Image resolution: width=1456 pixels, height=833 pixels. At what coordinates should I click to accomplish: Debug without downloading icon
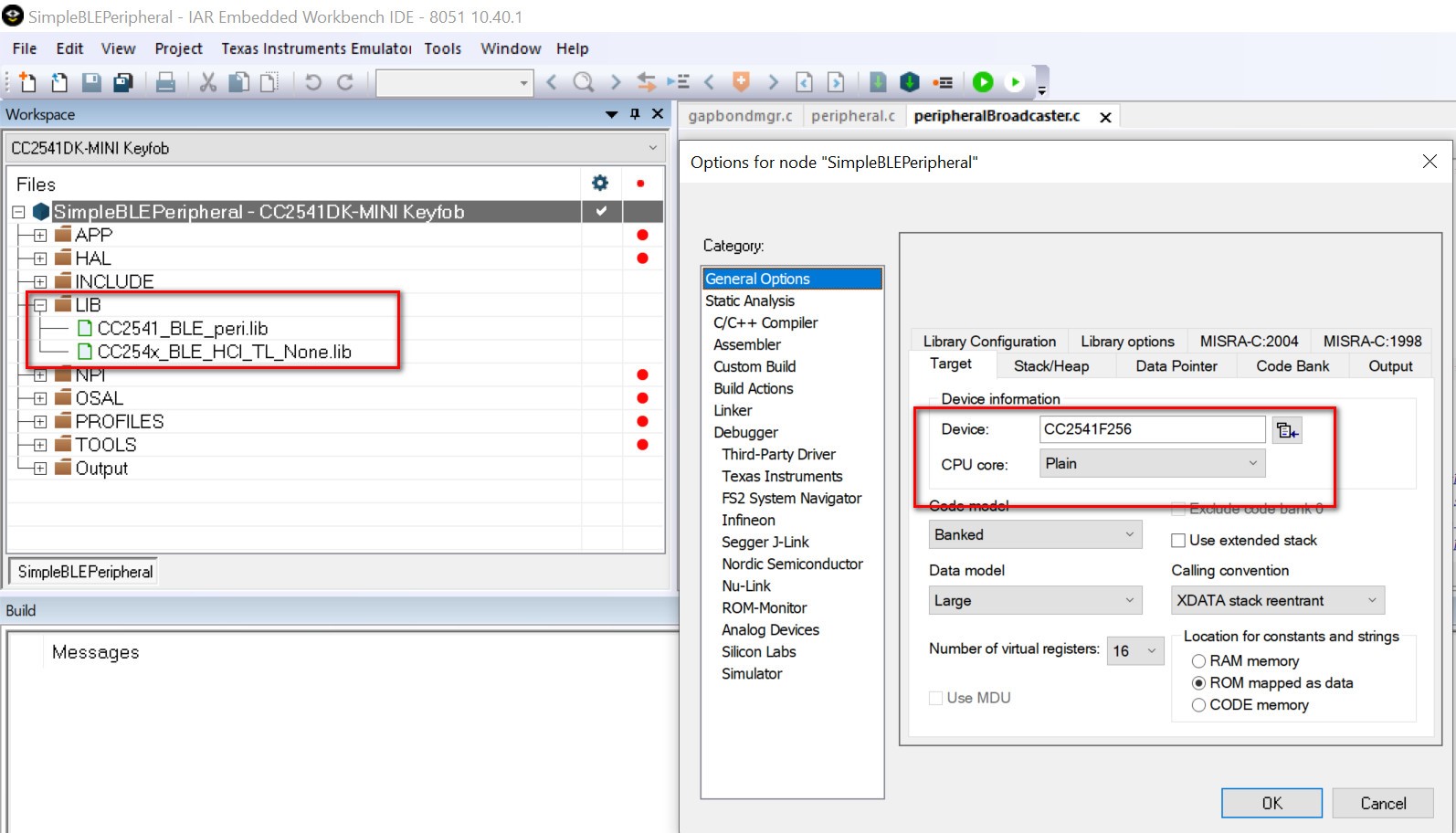(1015, 82)
